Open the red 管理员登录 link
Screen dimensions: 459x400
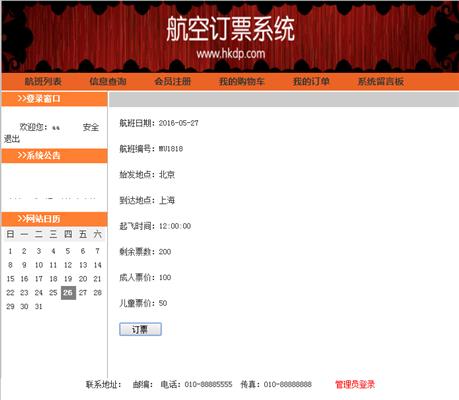coord(355,384)
